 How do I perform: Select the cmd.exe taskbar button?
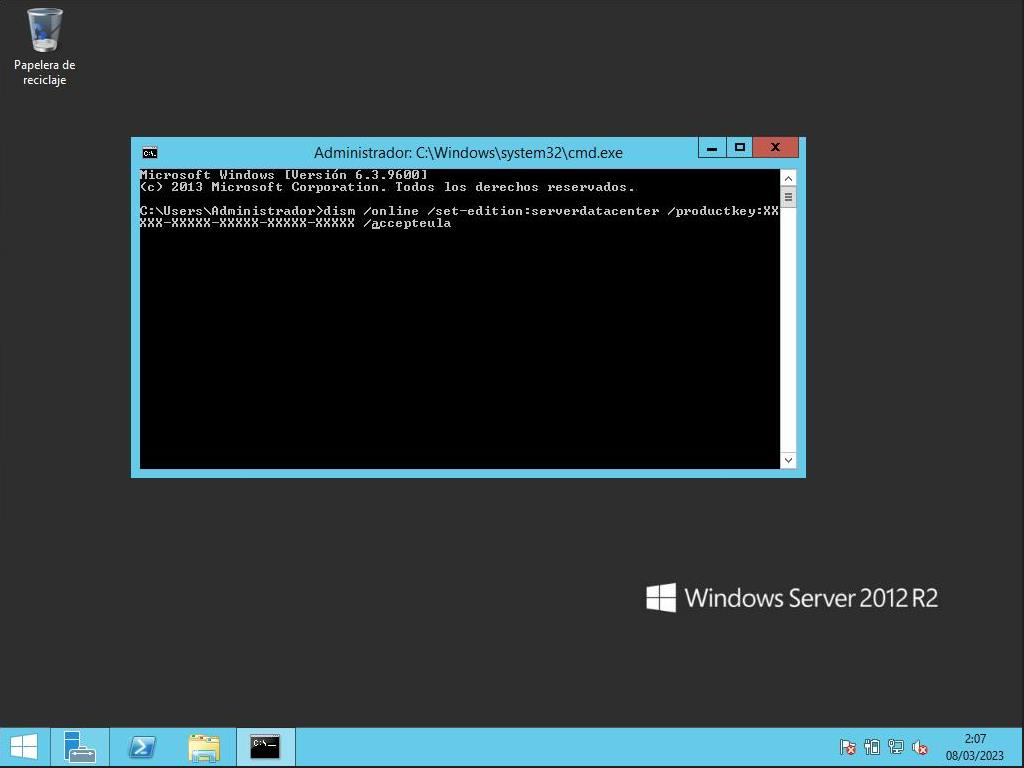click(x=265, y=747)
